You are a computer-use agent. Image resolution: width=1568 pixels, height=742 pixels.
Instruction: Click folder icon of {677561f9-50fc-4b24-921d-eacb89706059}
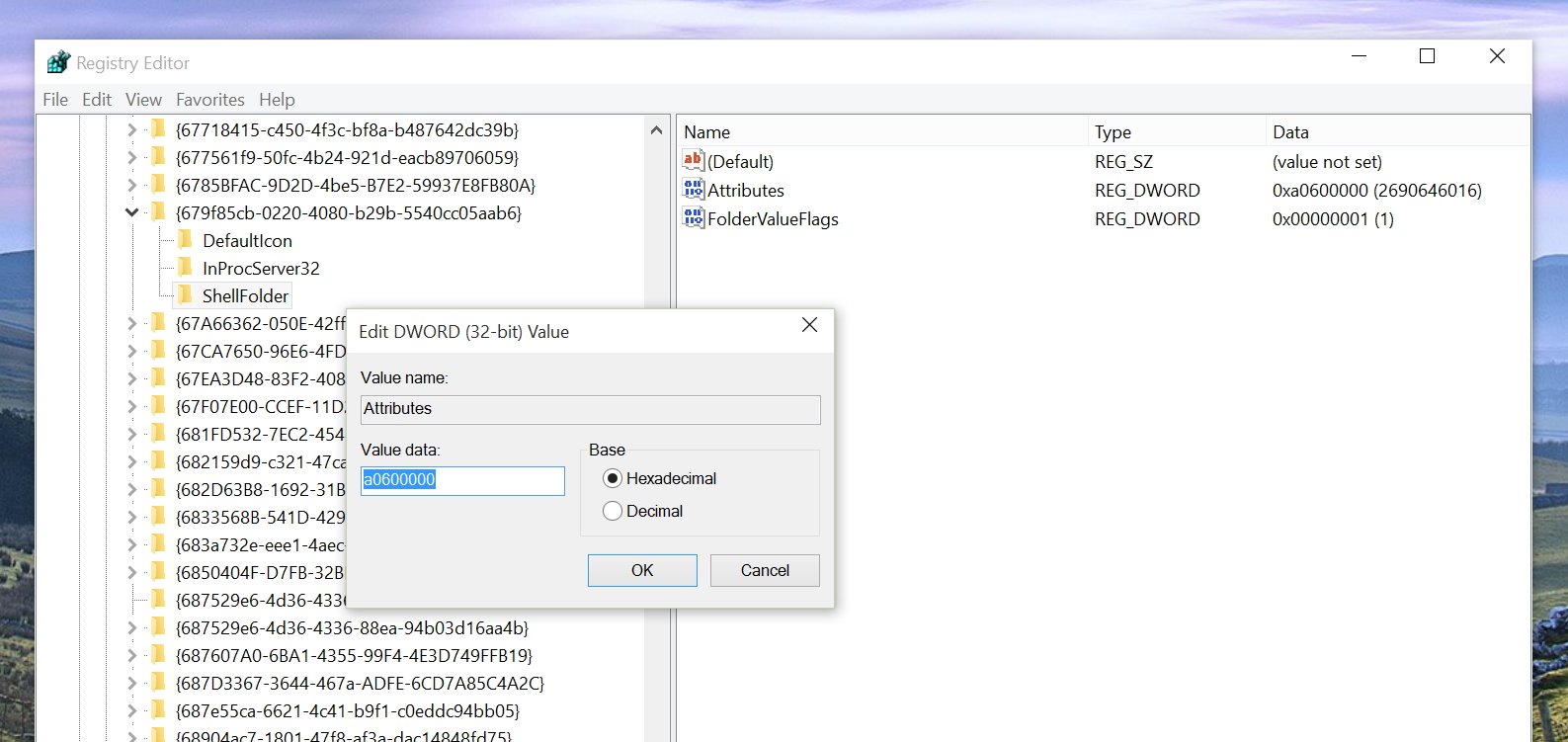tap(157, 157)
